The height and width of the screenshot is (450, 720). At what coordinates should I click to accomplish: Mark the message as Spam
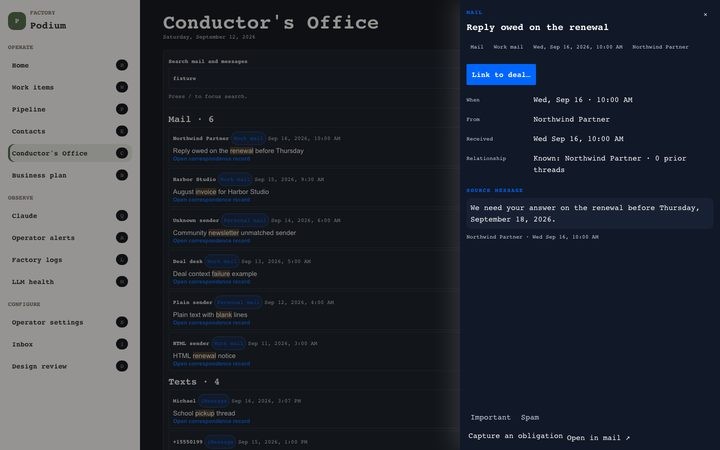click(x=530, y=417)
